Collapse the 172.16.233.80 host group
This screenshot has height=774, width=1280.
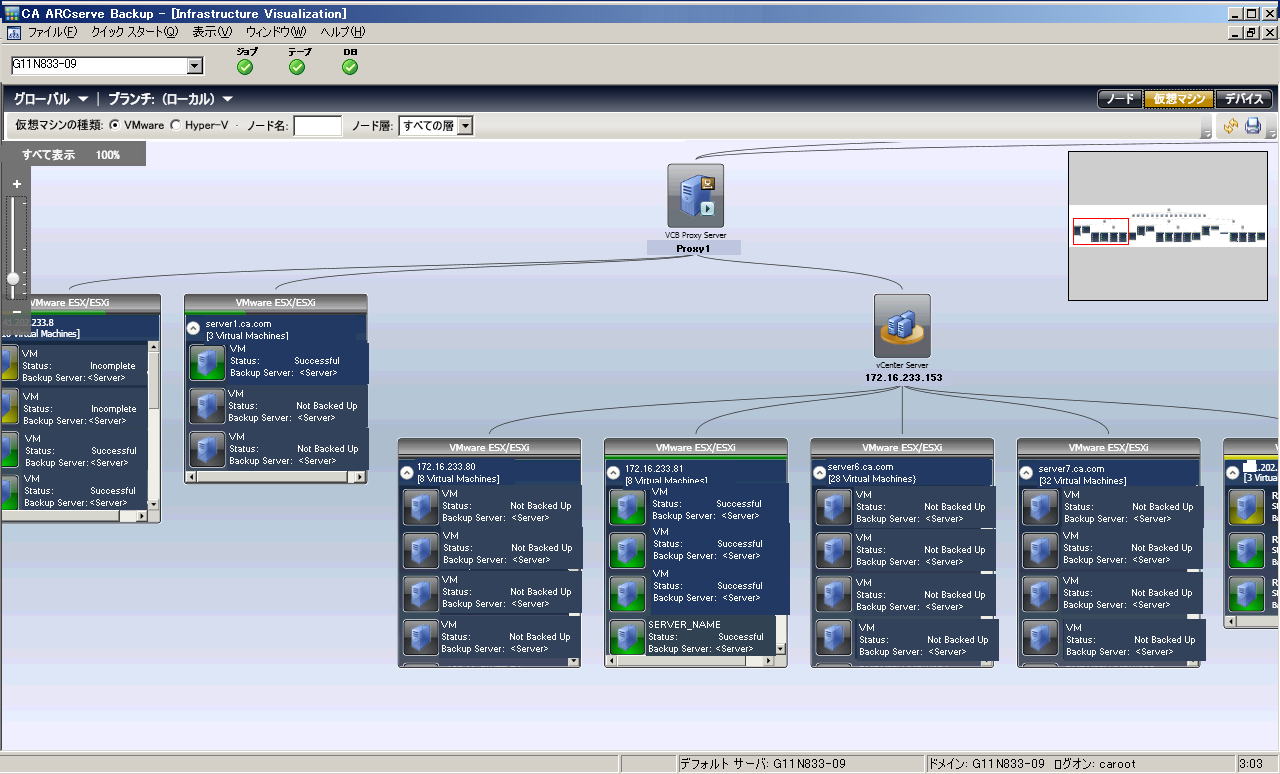[407, 471]
